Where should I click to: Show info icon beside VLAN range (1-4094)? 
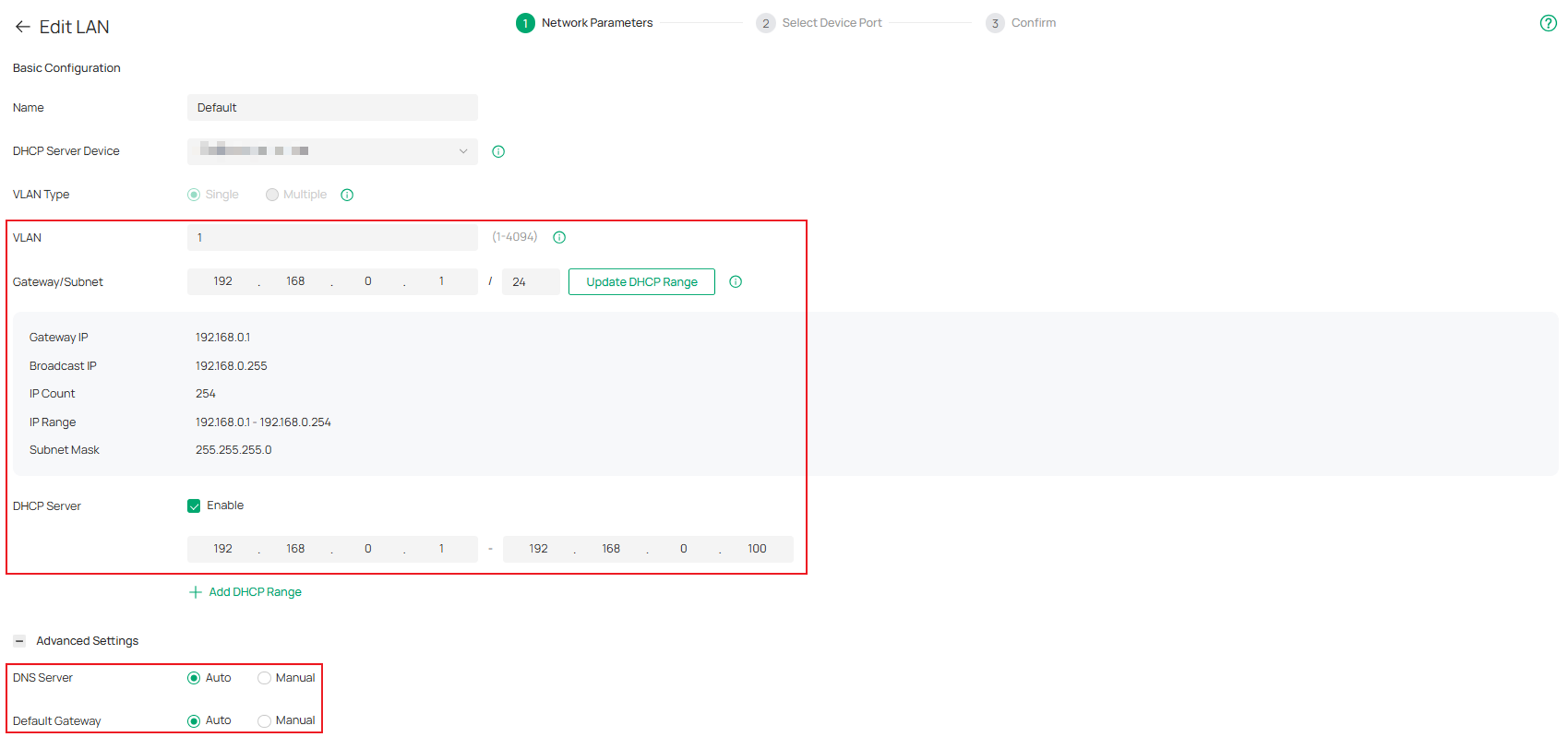pyautogui.click(x=559, y=237)
